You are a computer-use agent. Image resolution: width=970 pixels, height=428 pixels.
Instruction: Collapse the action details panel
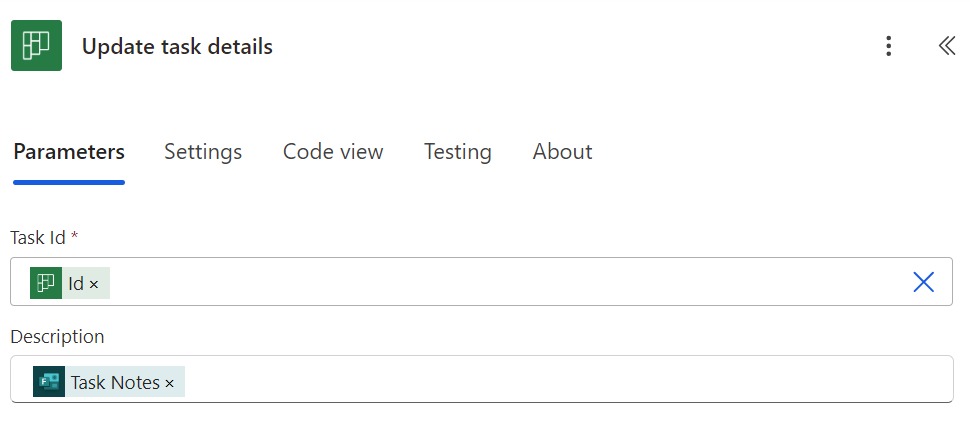click(x=946, y=46)
